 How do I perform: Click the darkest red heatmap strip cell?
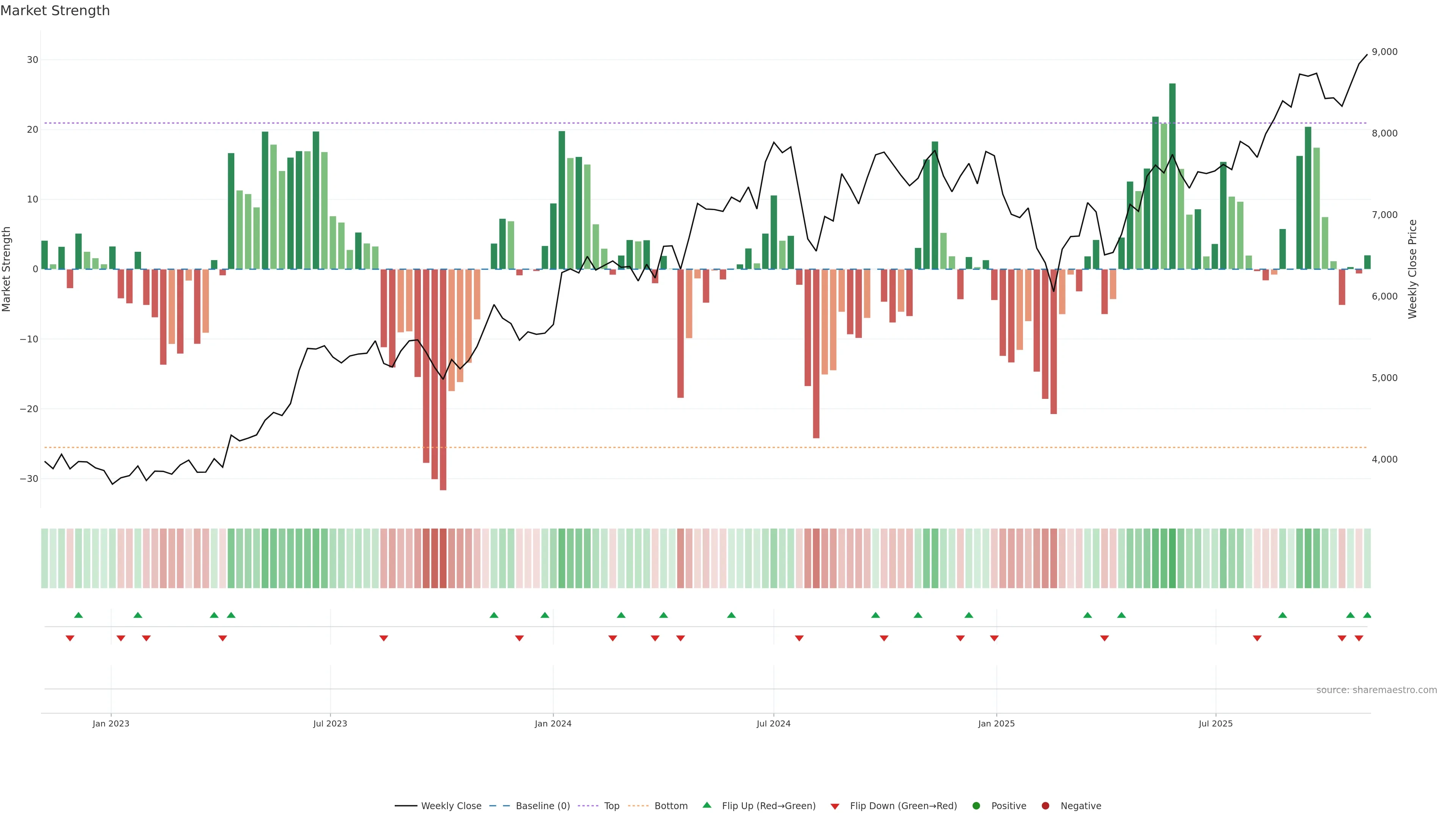[x=443, y=559]
